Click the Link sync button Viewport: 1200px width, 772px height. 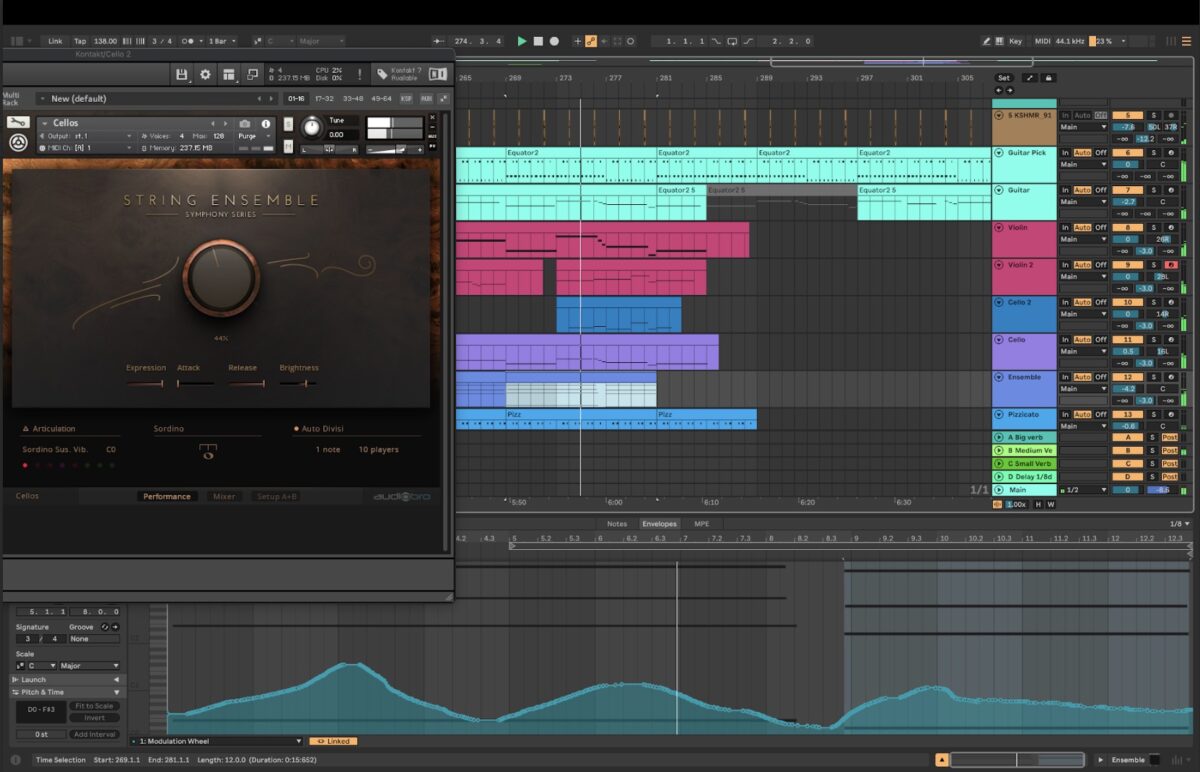point(55,41)
